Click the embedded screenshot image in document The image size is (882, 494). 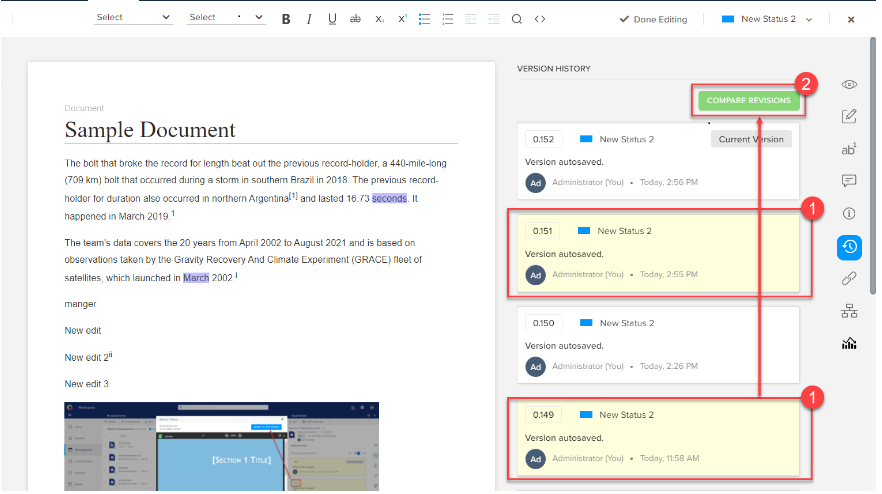click(221, 446)
